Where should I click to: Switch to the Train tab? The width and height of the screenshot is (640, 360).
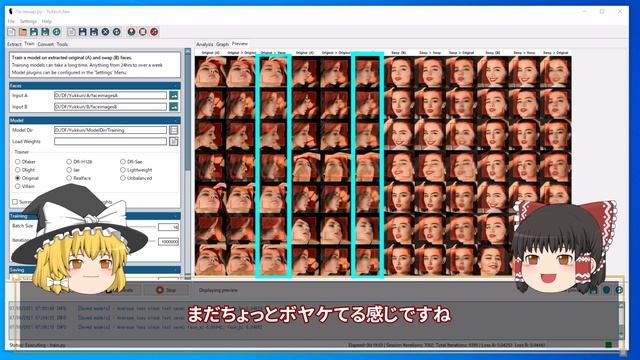tap(29, 44)
